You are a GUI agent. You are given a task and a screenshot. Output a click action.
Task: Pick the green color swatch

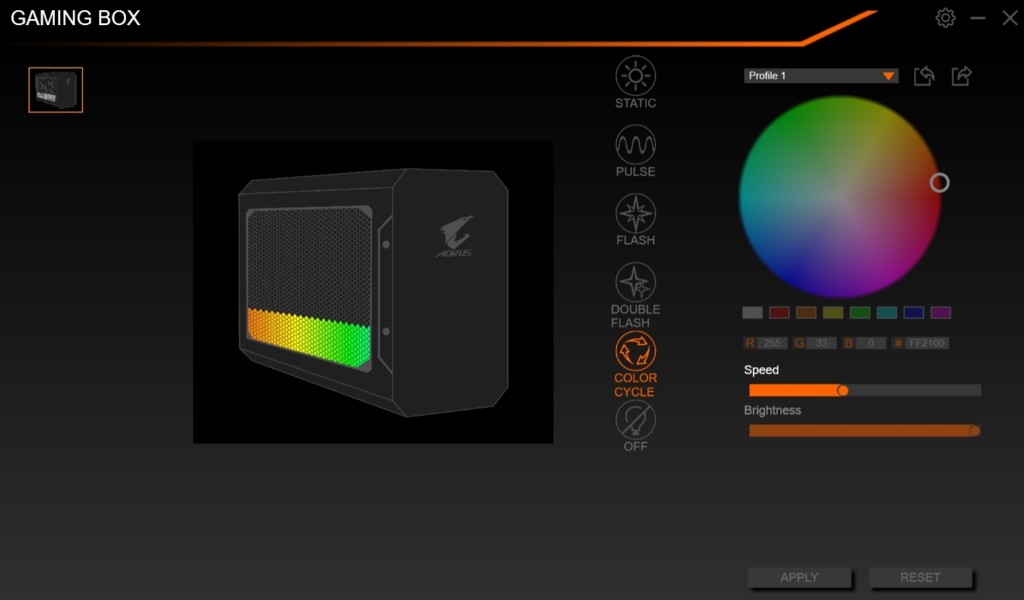pos(859,313)
